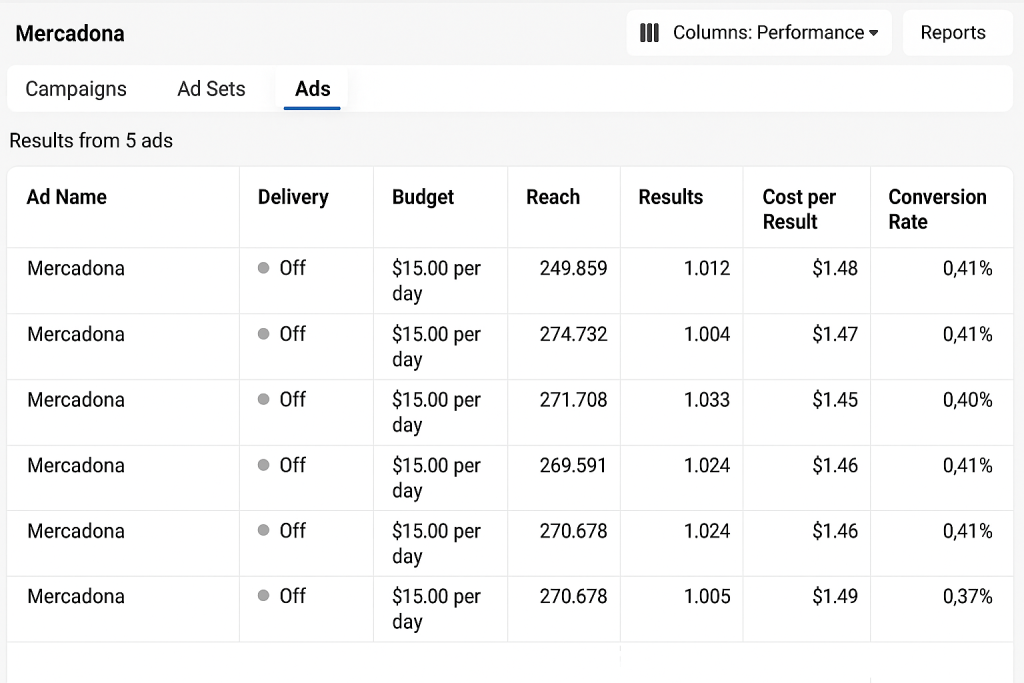1024x683 pixels.
Task: Open the Columns: Performance dropdown
Action: point(759,33)
